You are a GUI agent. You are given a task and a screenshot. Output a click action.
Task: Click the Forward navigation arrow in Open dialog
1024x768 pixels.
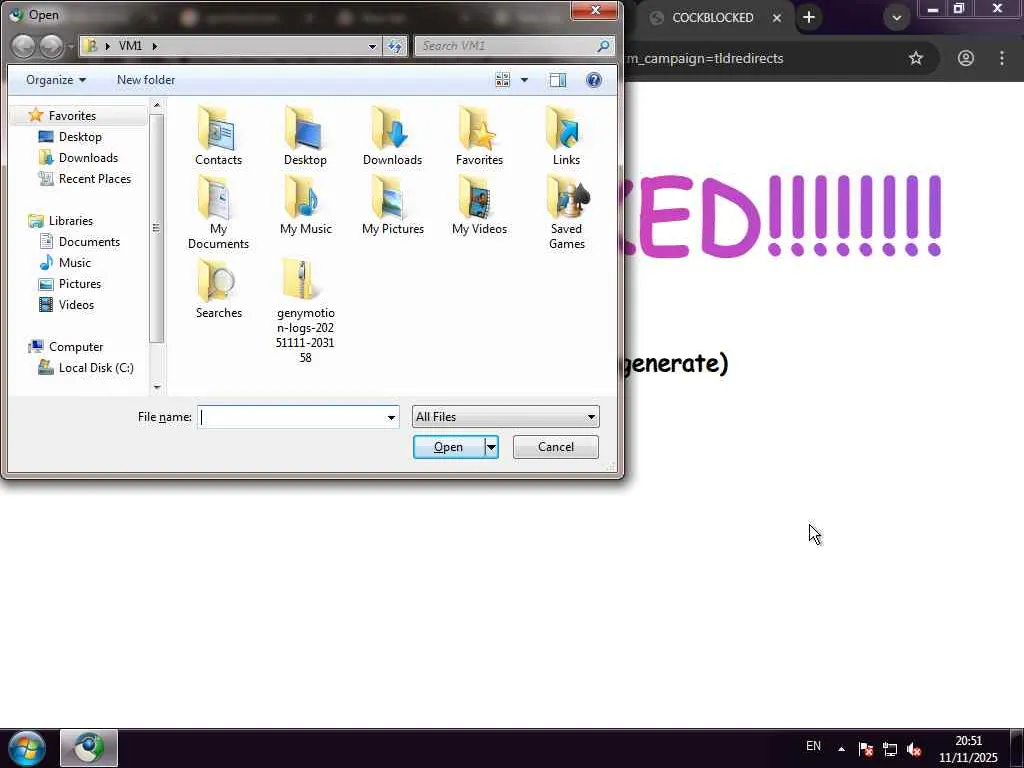51,46
